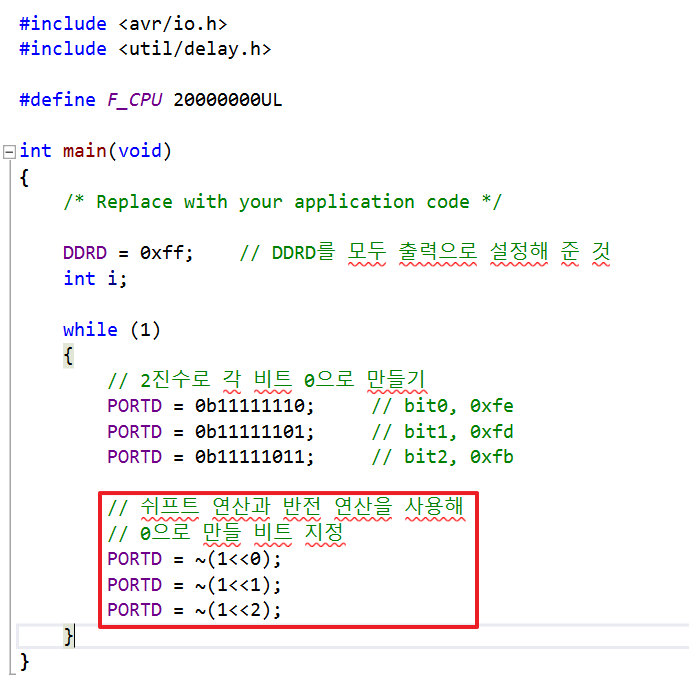Click 'PORTD = 0b11111110;' line
The width and height of the screenshot is (689, 678).
211,406
